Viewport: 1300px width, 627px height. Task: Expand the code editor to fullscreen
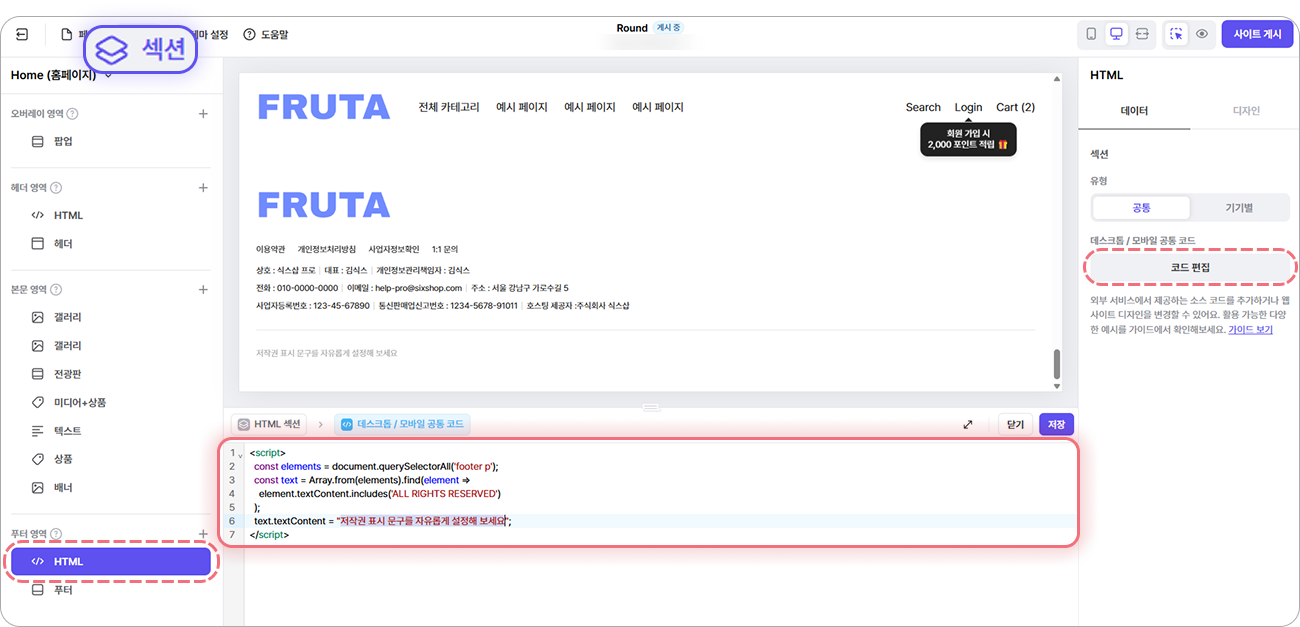tap(968, 424)
